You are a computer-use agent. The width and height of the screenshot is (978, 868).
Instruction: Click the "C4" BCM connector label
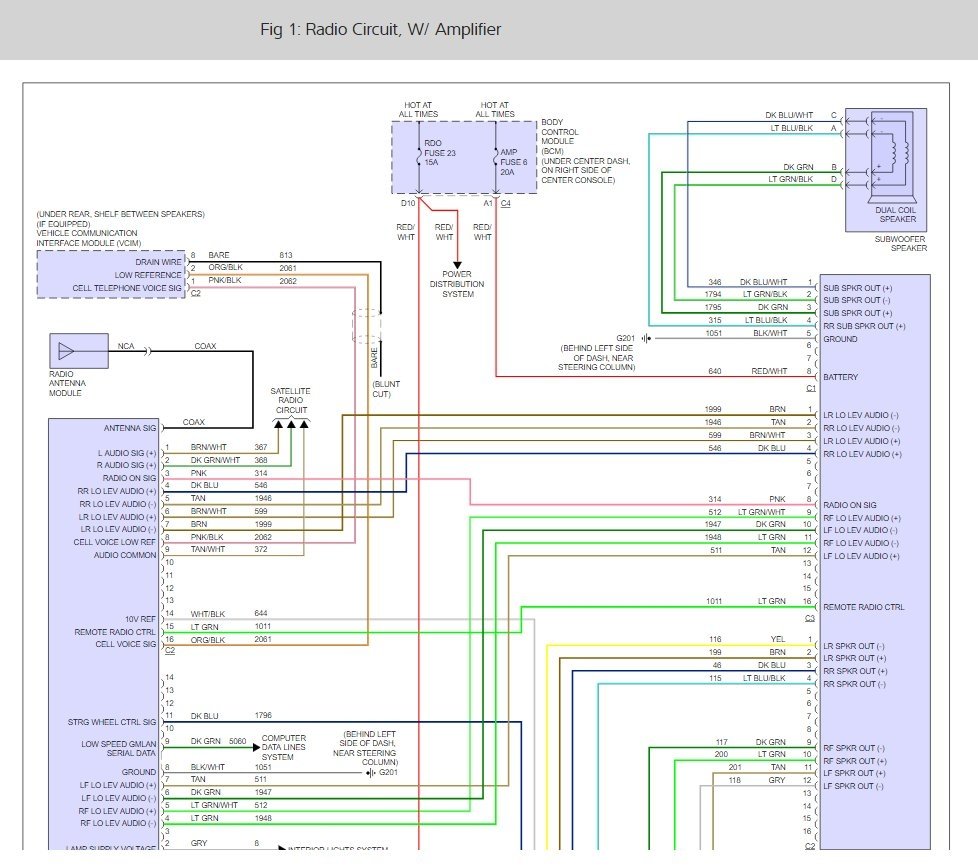tap(506, 203)
